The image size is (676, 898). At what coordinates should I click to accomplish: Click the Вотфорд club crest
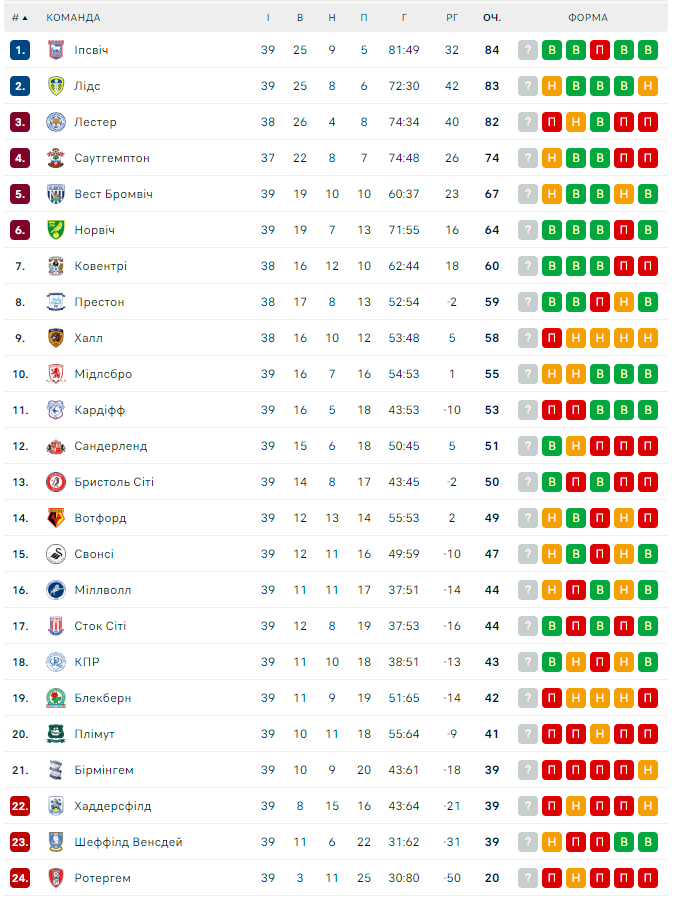55,518
